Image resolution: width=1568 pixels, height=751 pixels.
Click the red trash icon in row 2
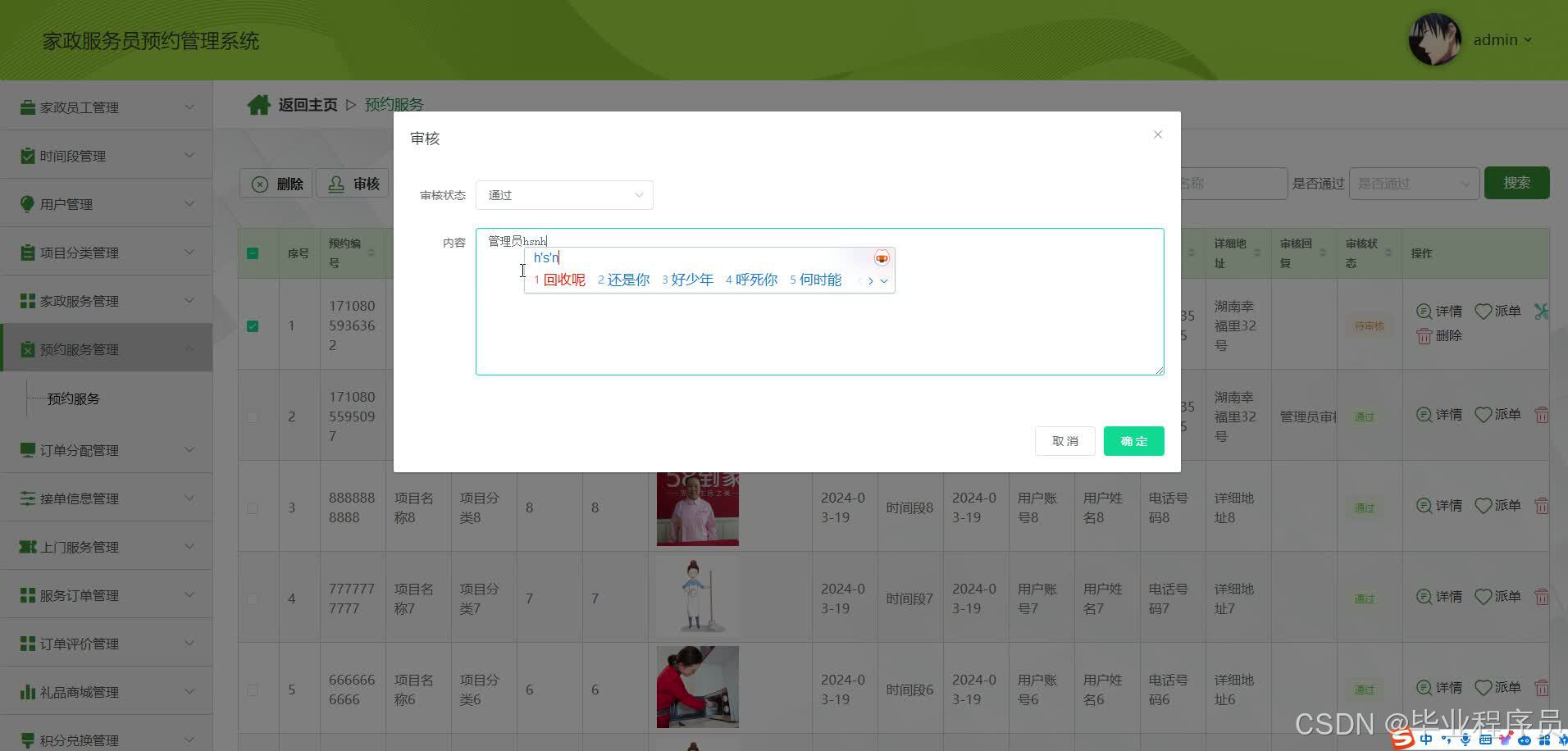click(1542, 415)
